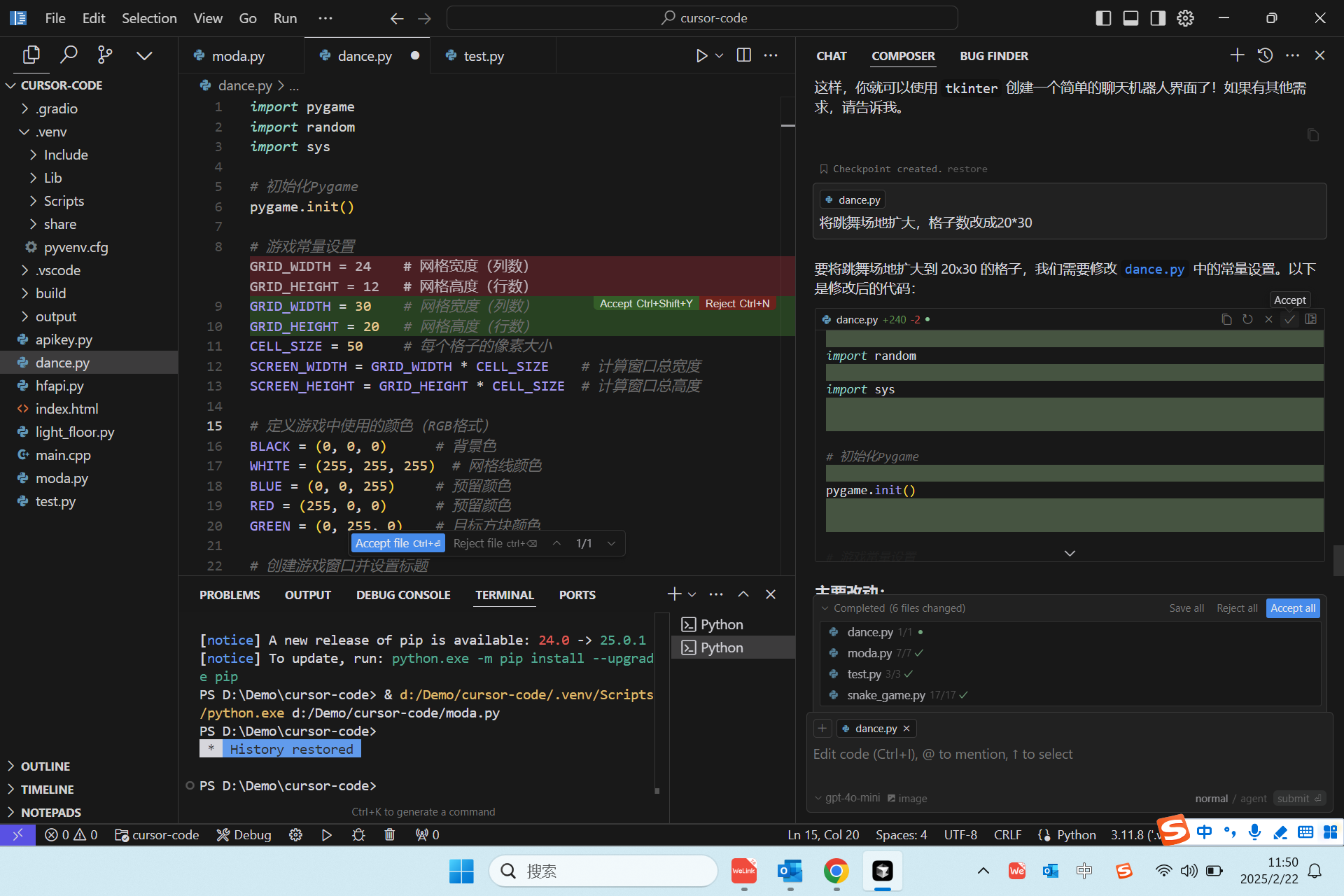Click the Reject file button
The height and width of the screenshot is (896, 1344).
[494, 543]
